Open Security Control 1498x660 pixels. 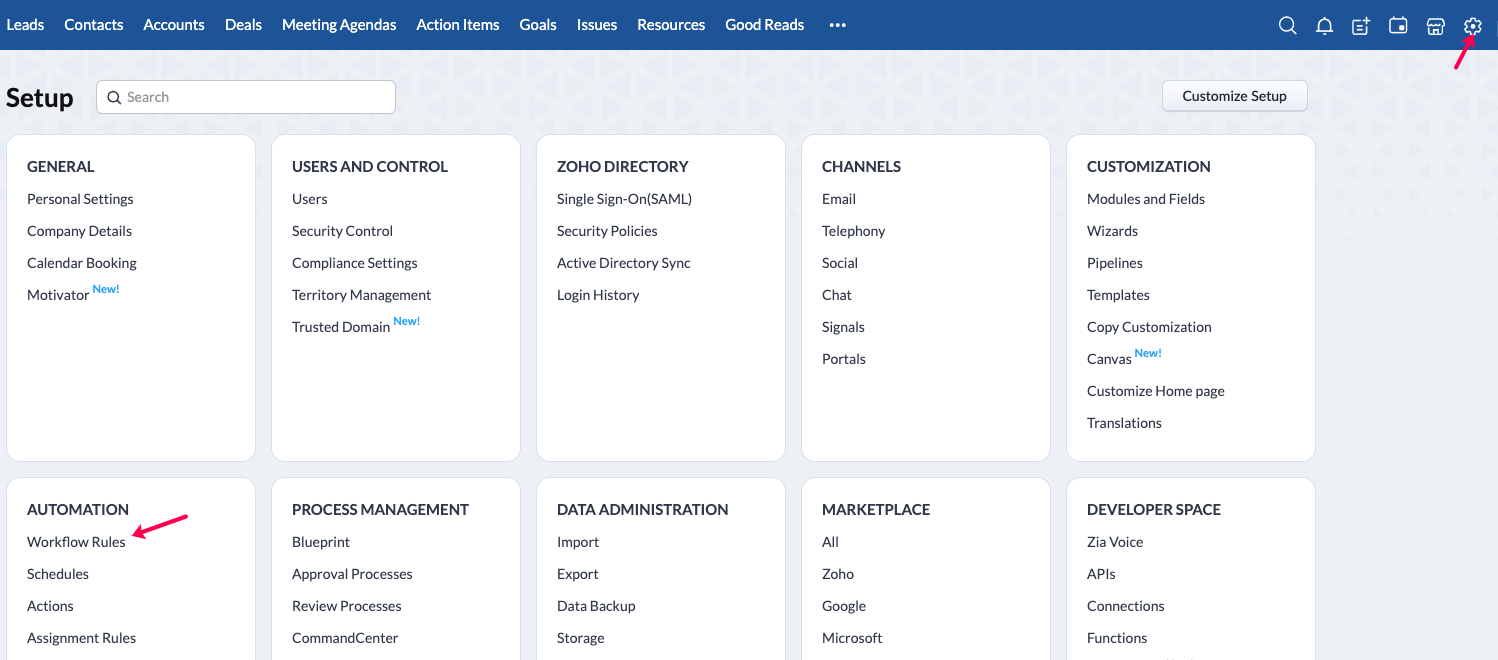tap(342, 231)
